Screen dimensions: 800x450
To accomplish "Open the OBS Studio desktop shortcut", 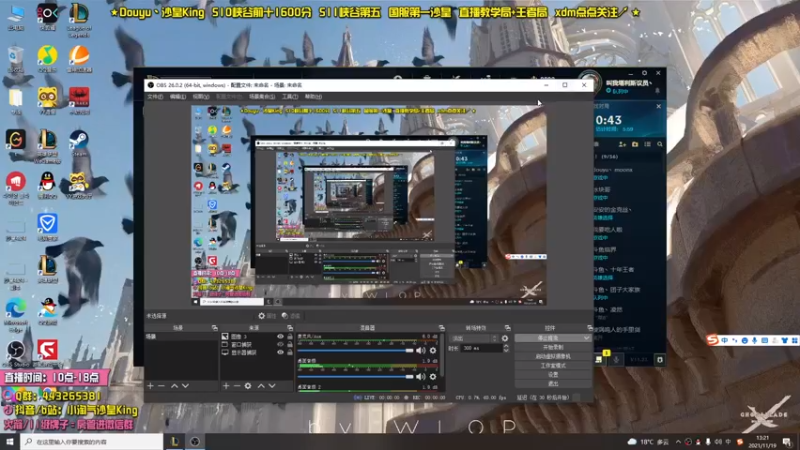I will pyautogui.click(x=16, y=354).
